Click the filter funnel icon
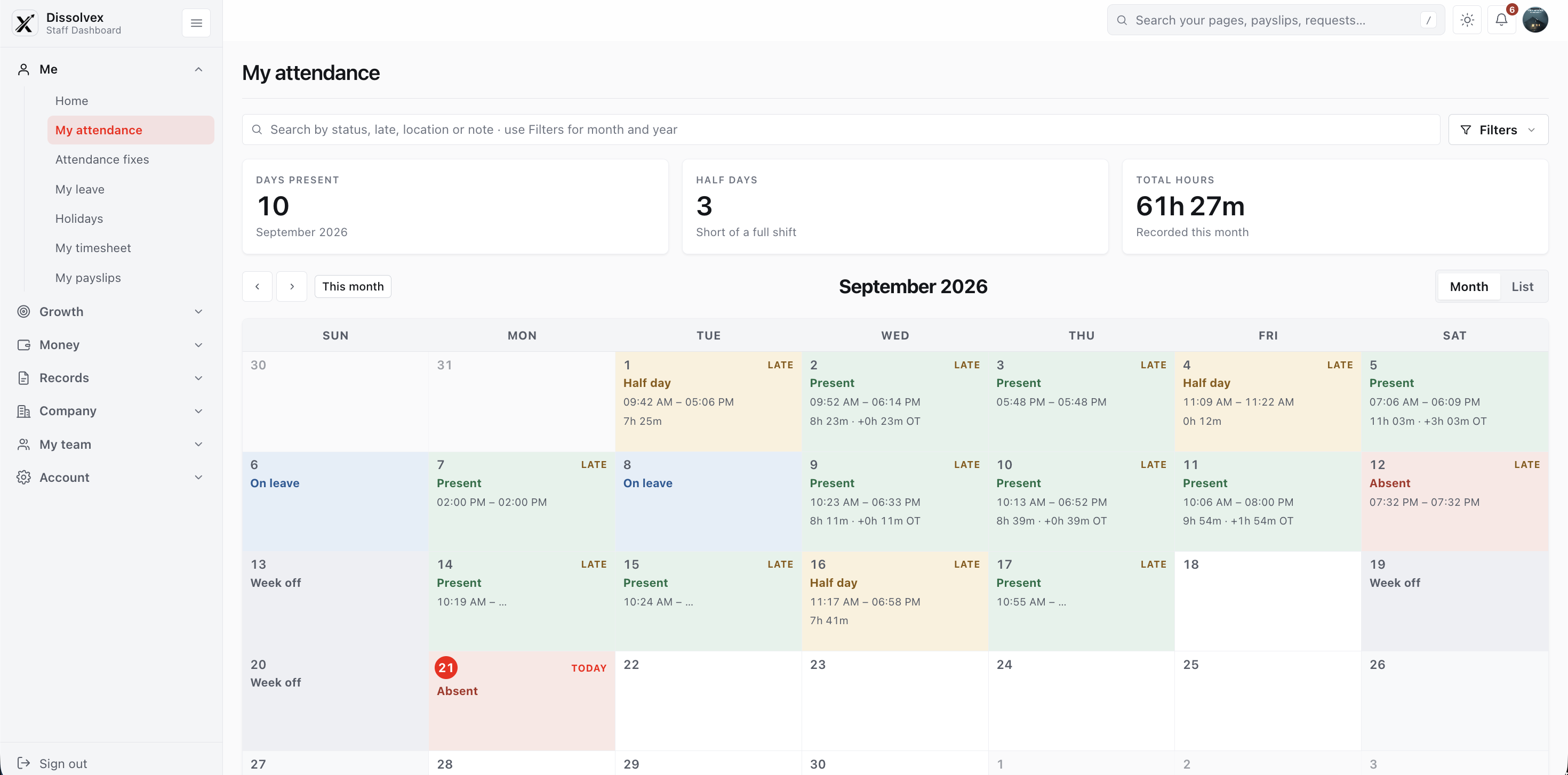Image resolution: width=1568 pixels, height=775 pixels. click(x=1466, y=130)
